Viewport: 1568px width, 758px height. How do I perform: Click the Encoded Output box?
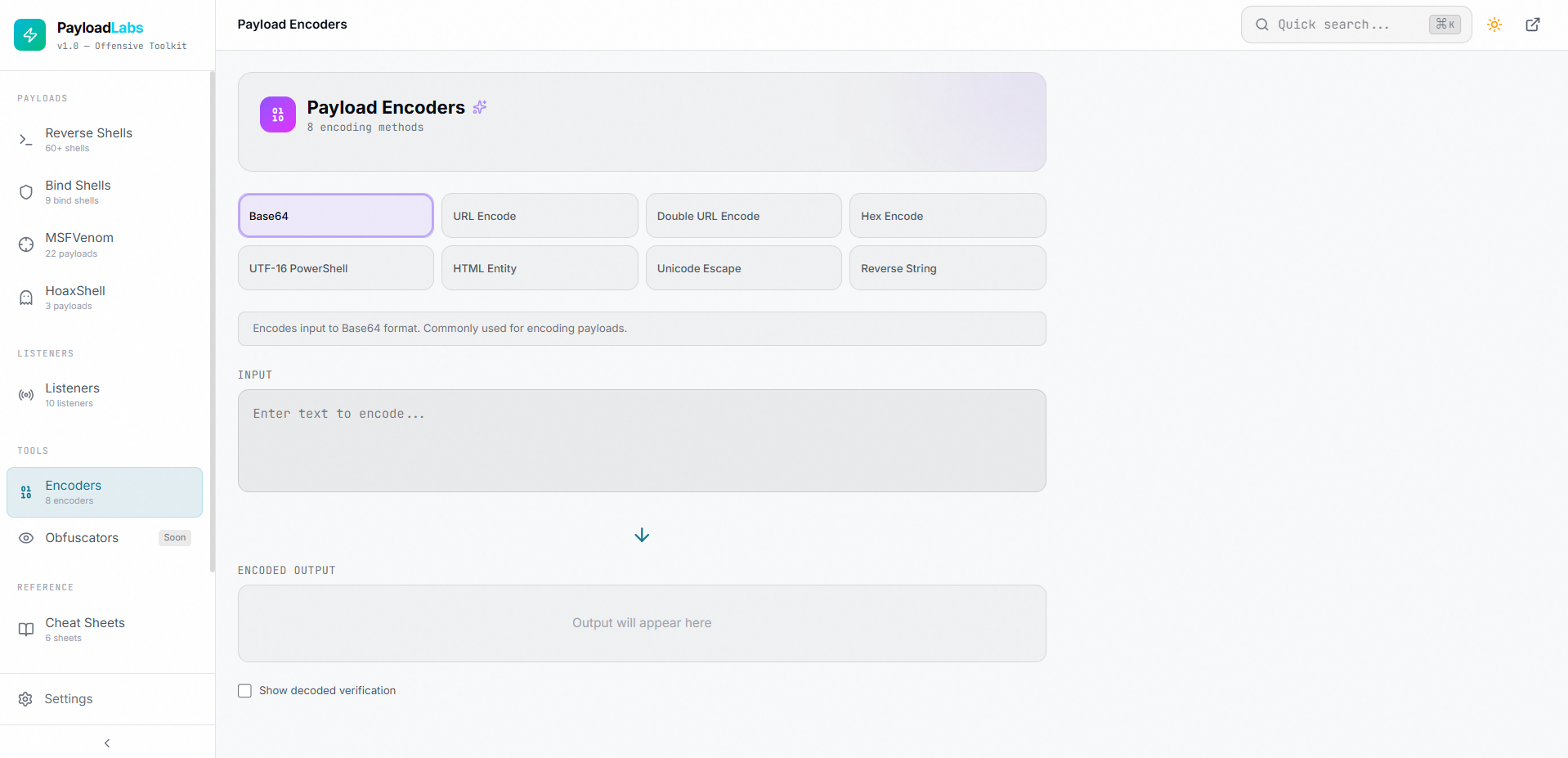642,623
